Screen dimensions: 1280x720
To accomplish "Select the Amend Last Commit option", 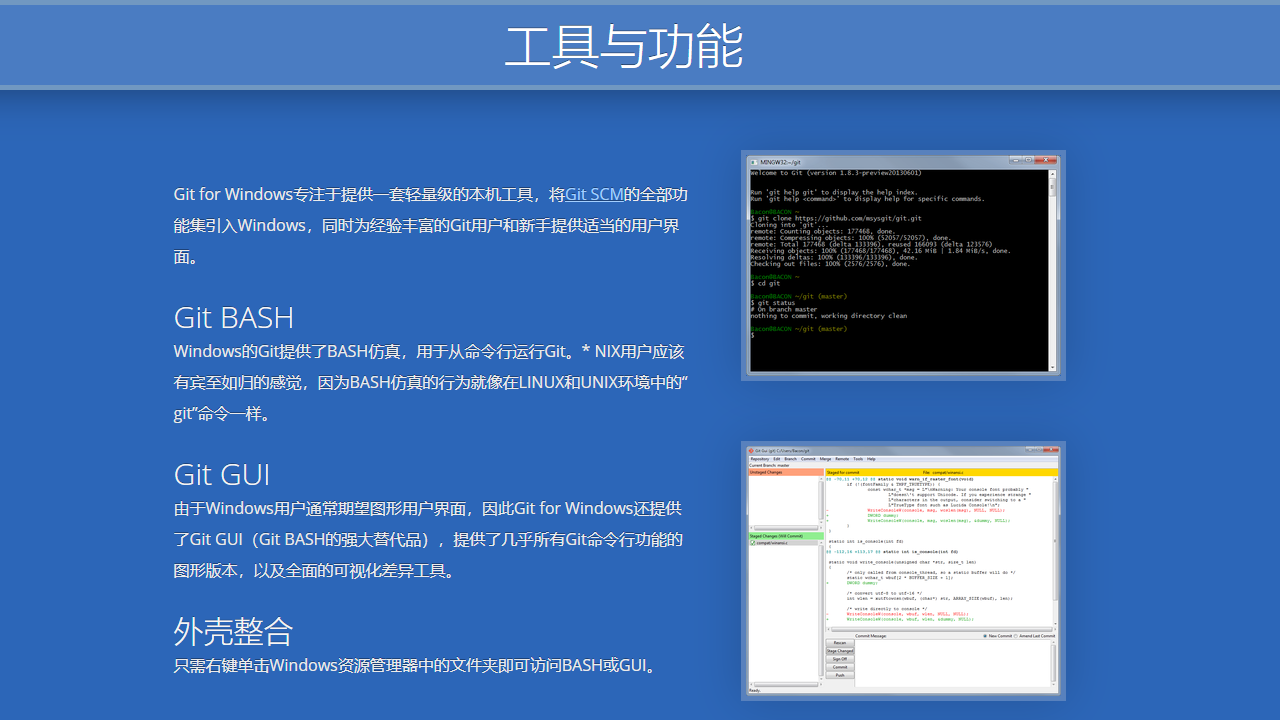I will tap(1015, 636).
